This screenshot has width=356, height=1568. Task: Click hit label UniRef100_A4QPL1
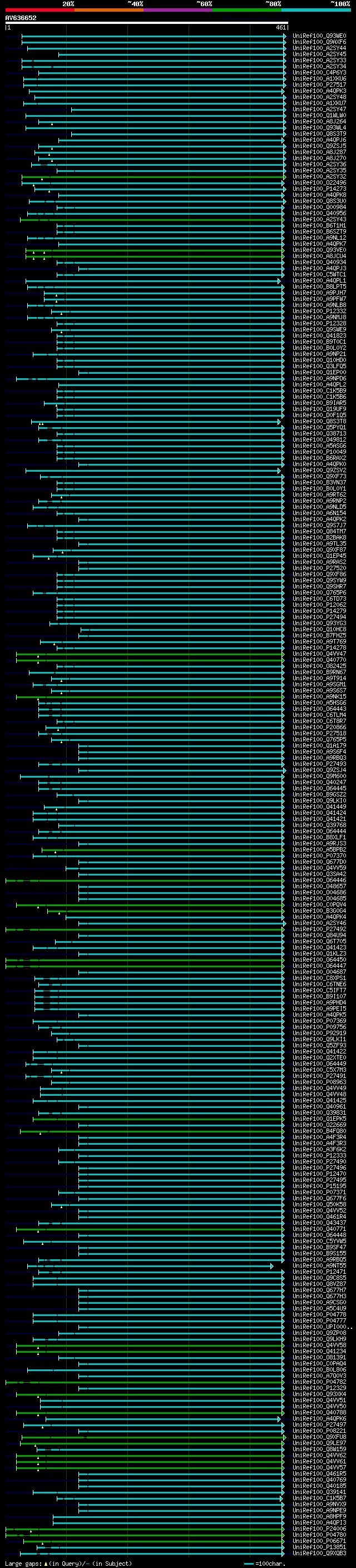pyautogui.click(x=319, y=280)
